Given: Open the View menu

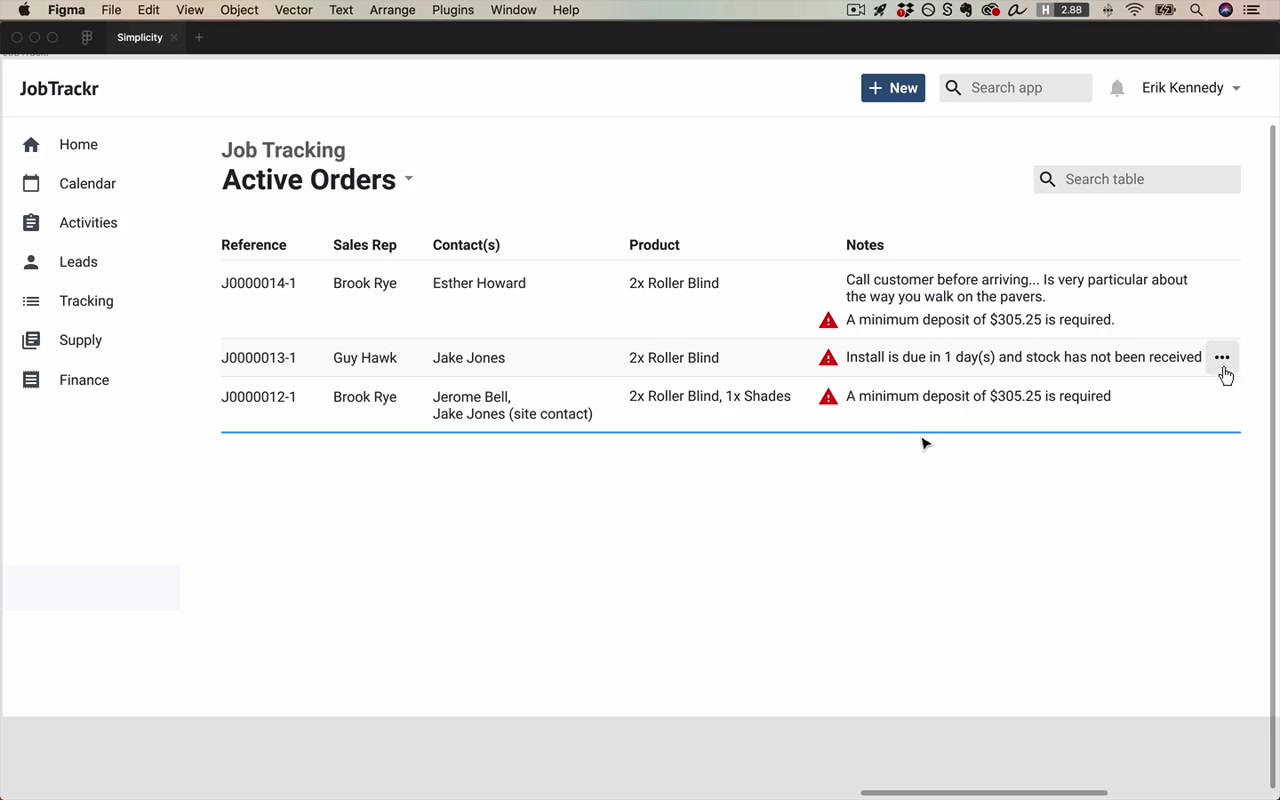Looking at the screenshot, I should coord(190,10).
